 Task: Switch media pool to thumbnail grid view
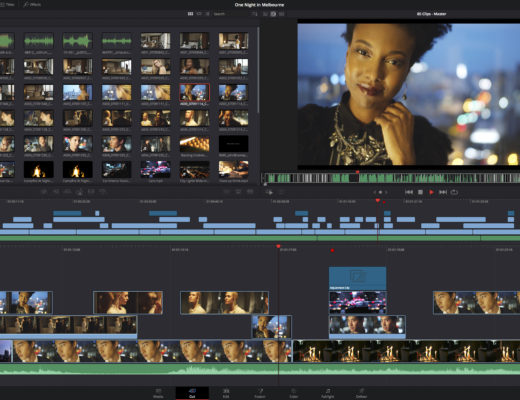point(190,14)
